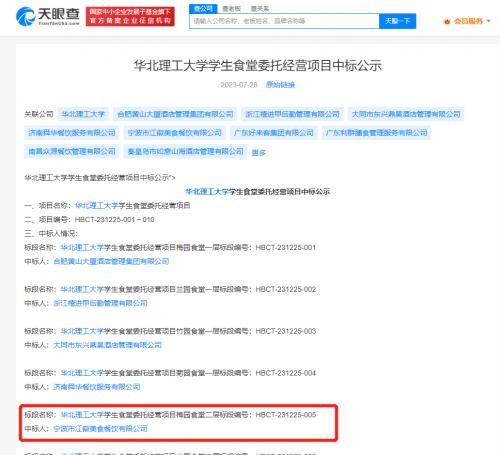Click the red 官方备案企业征信机构 banner
Image resolution: width=500 pixels, height=455 pixels.
pos(130,16)
